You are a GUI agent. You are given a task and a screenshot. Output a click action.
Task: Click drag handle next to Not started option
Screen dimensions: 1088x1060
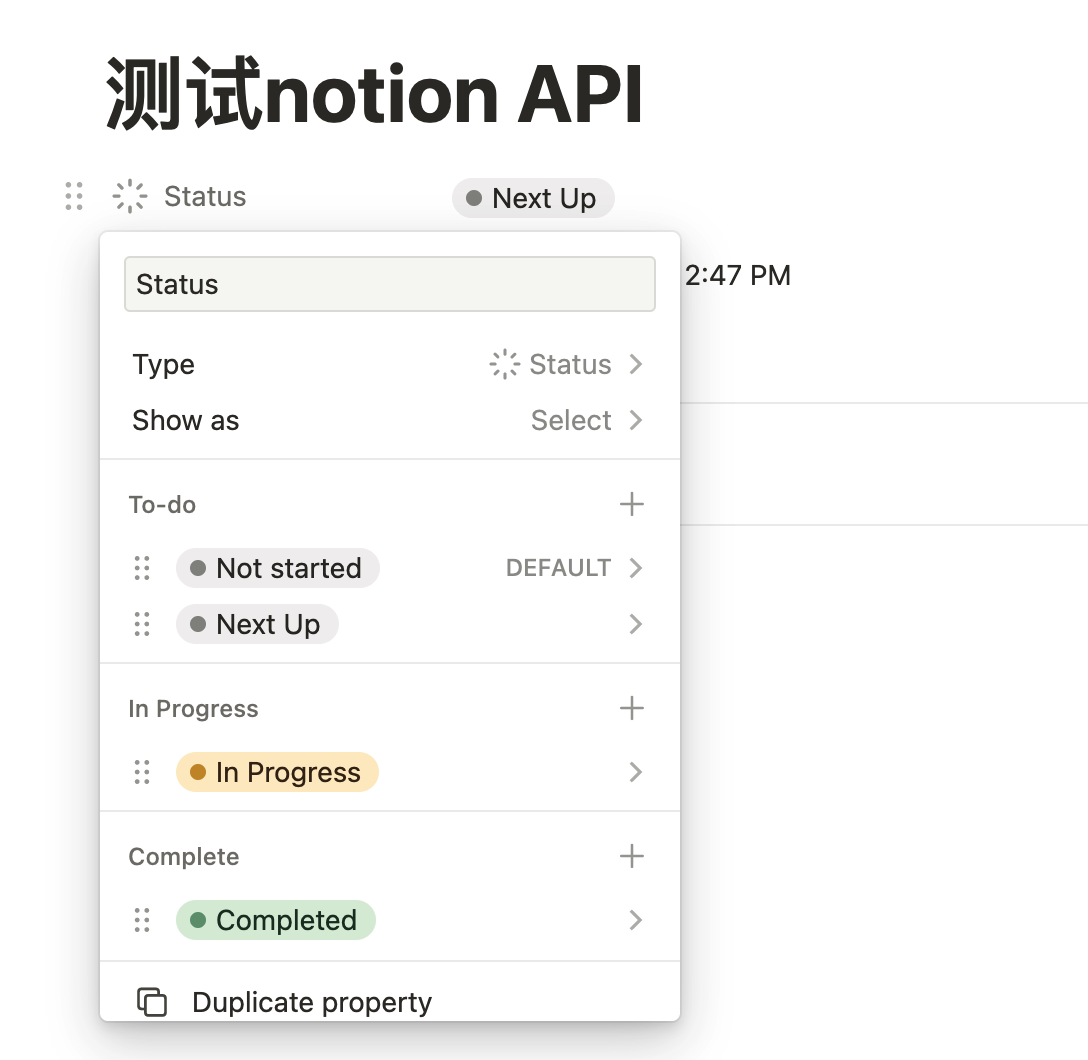click(x=142, y=568)
